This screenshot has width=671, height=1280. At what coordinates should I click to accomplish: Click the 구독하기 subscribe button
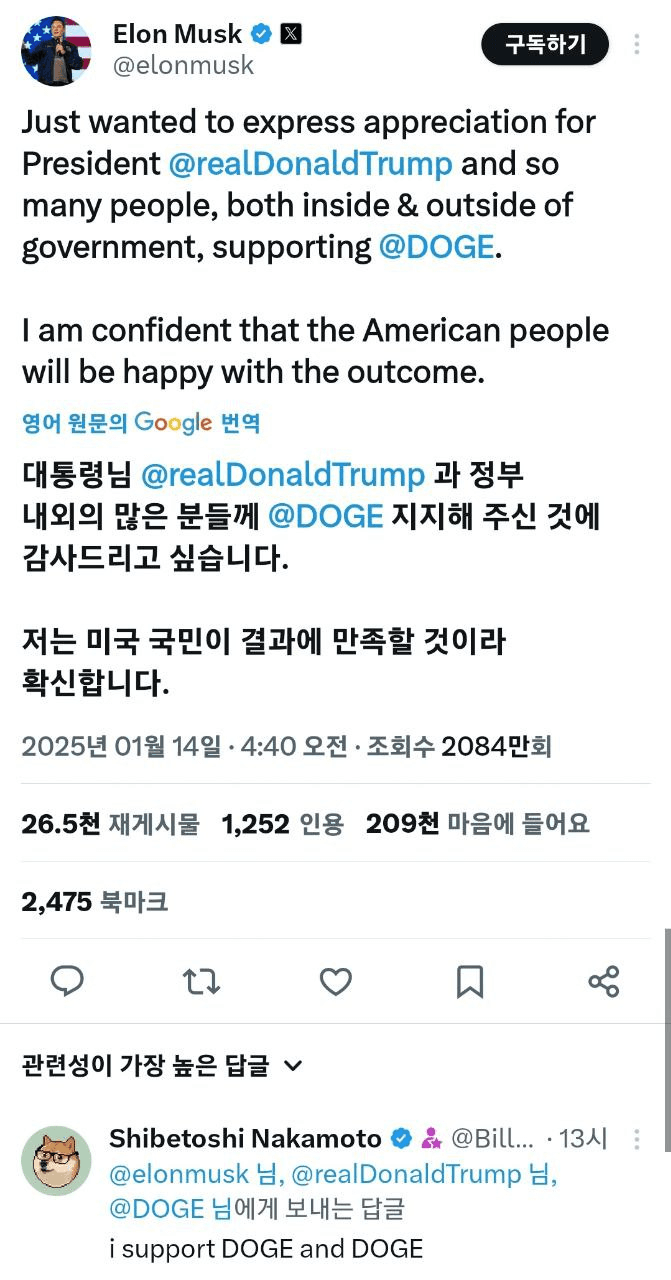(545, 45)
